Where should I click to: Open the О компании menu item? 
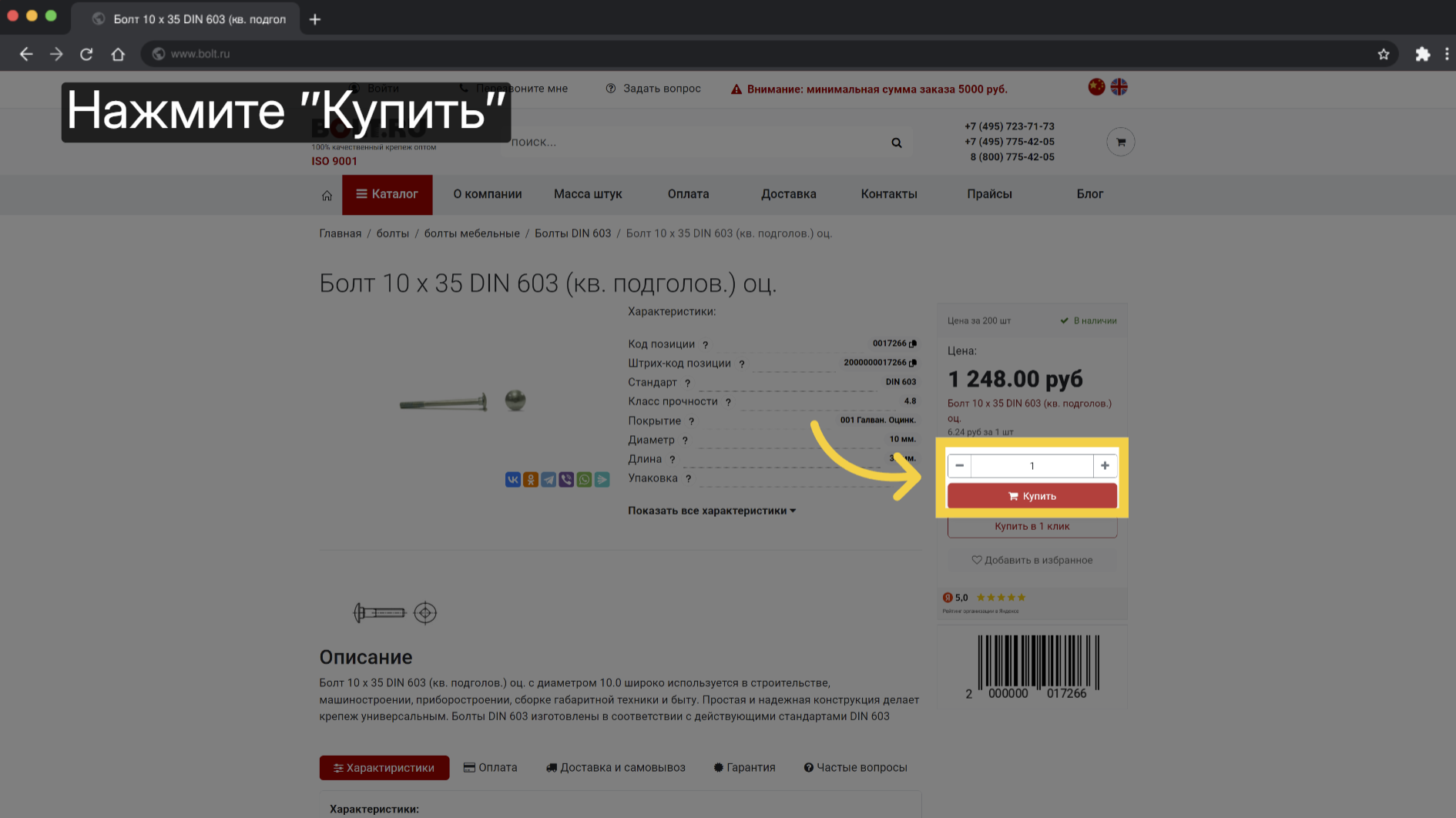(488, 194)
